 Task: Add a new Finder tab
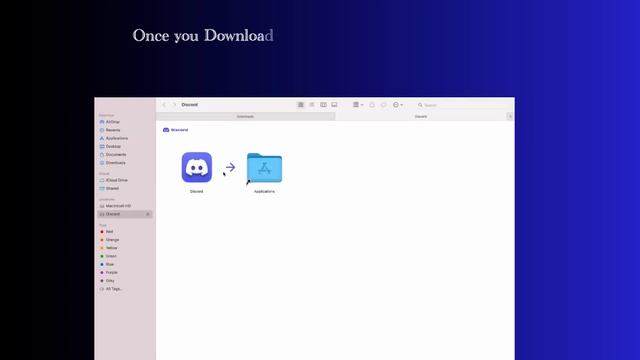pyautogui.click(x=510, y=116)
